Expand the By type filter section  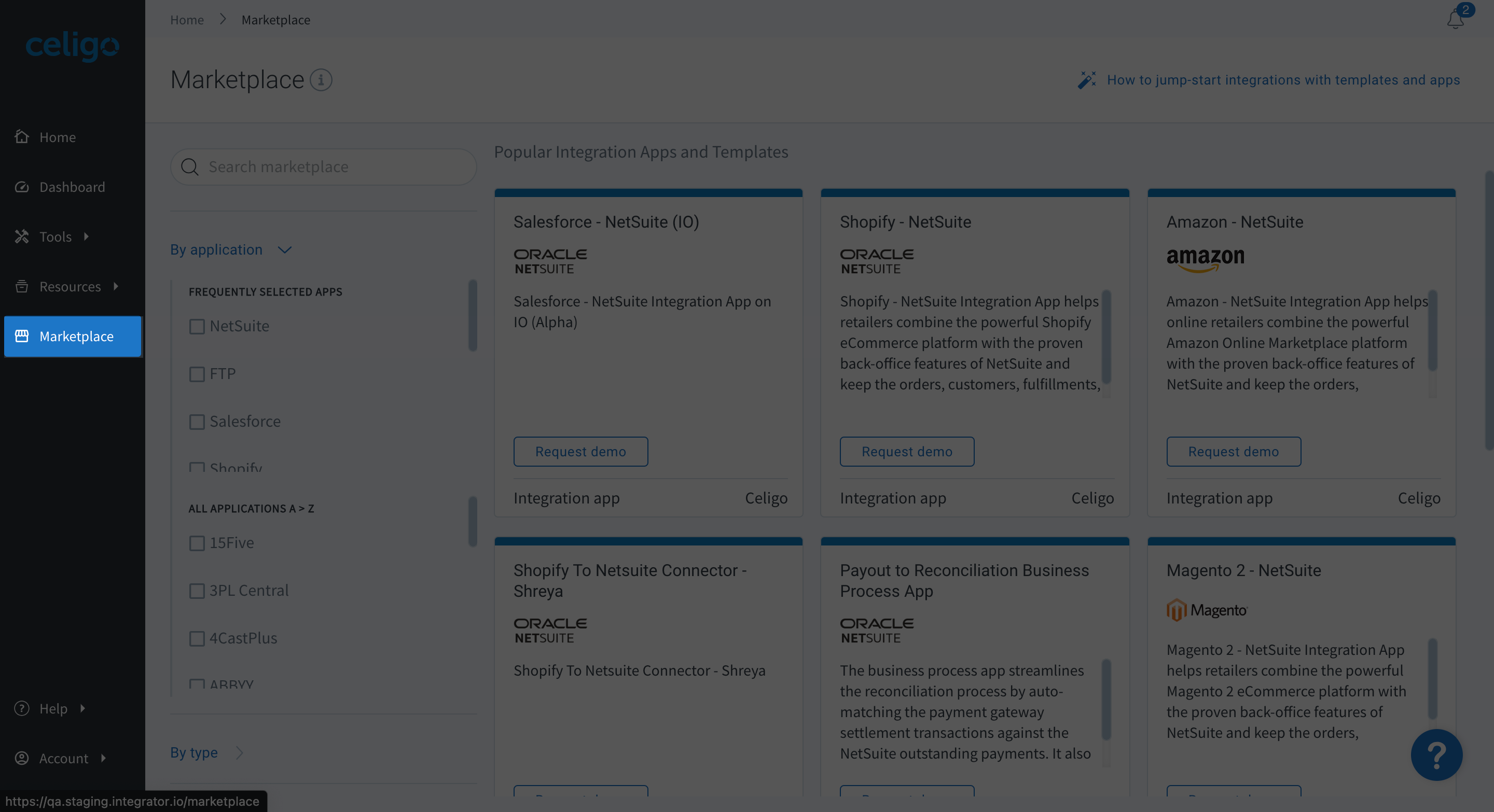click(206, 752)
